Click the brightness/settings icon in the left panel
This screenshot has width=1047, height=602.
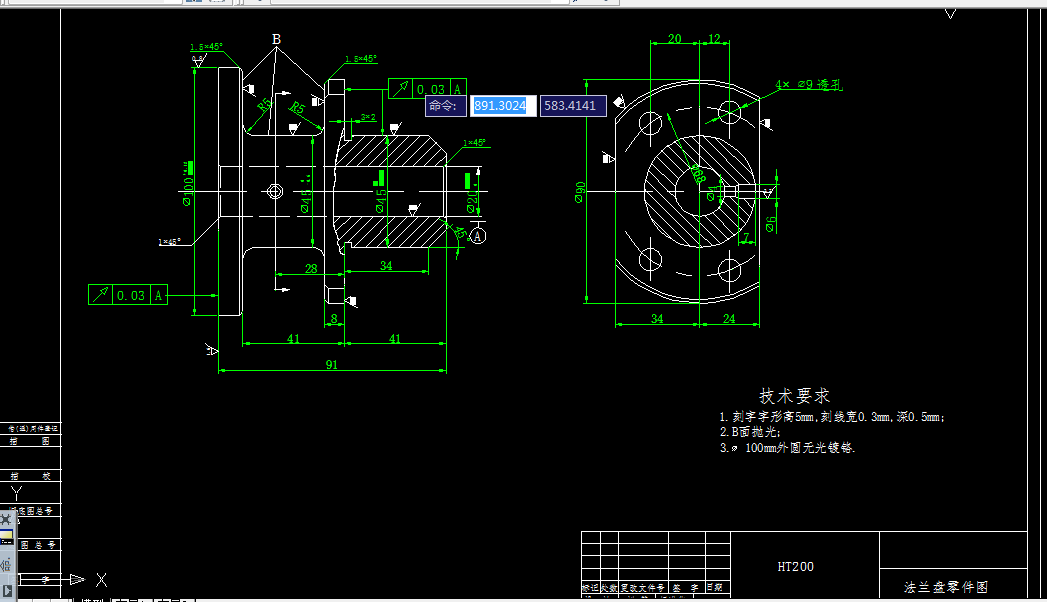tap(5, 517)
